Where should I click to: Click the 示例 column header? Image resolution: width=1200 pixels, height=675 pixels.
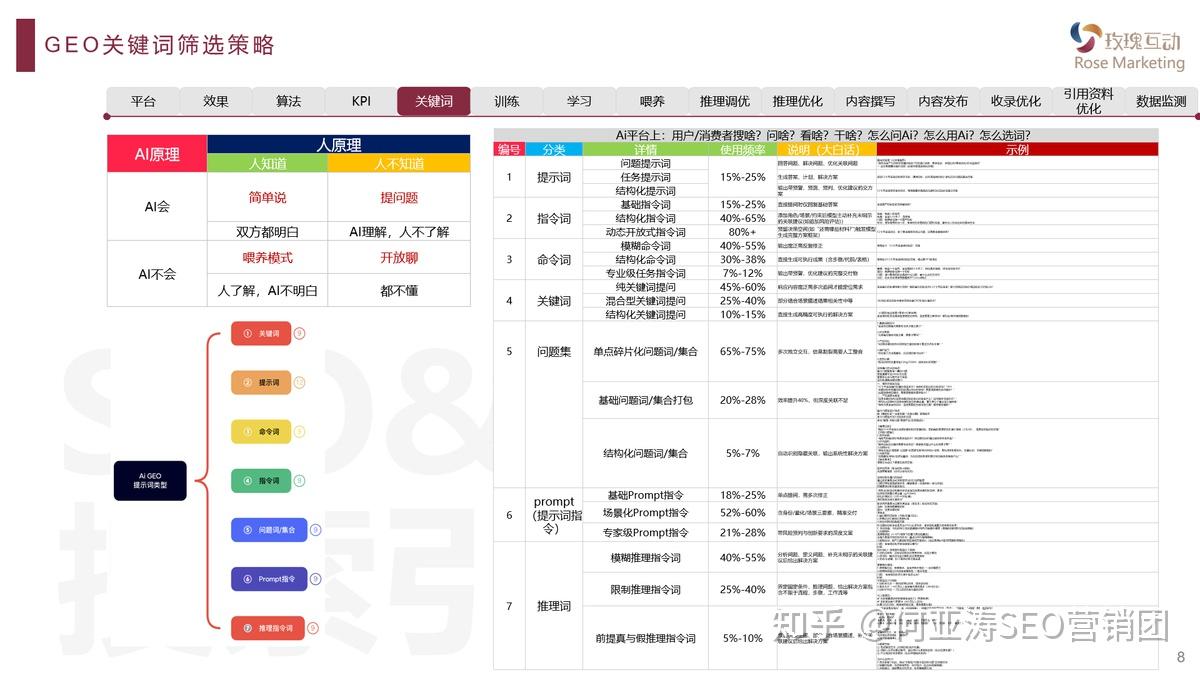1016,149
